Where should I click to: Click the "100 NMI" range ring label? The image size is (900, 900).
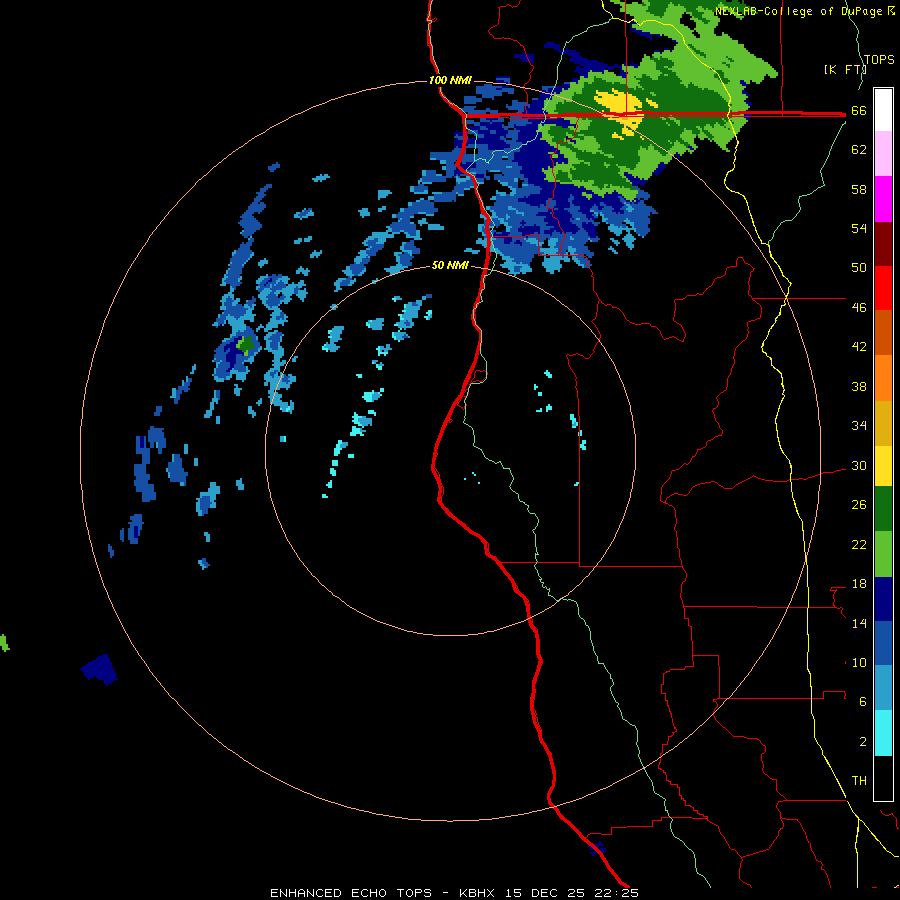(x=450, y=80)
